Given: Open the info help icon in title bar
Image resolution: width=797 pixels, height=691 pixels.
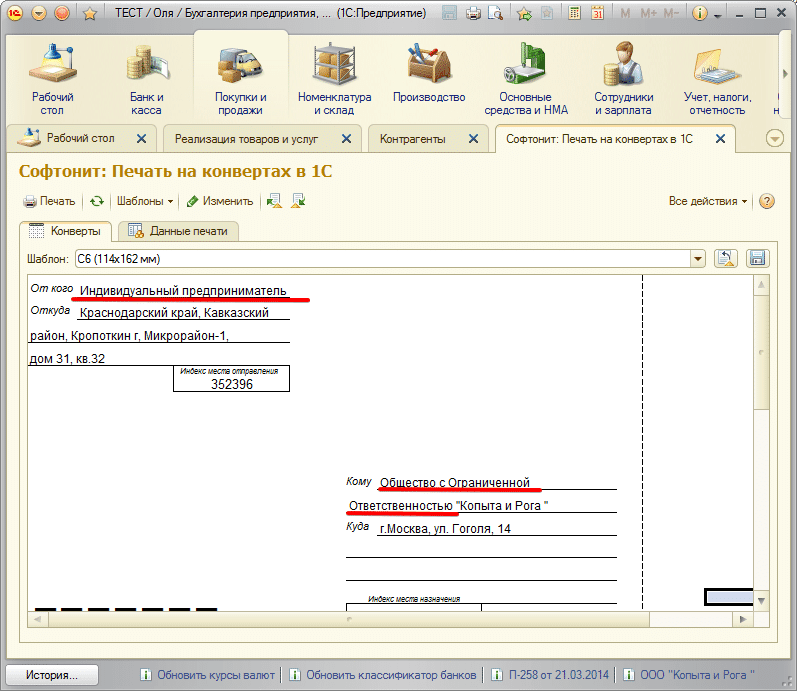Looking at the screenshot, I should [x=700, y=13].
